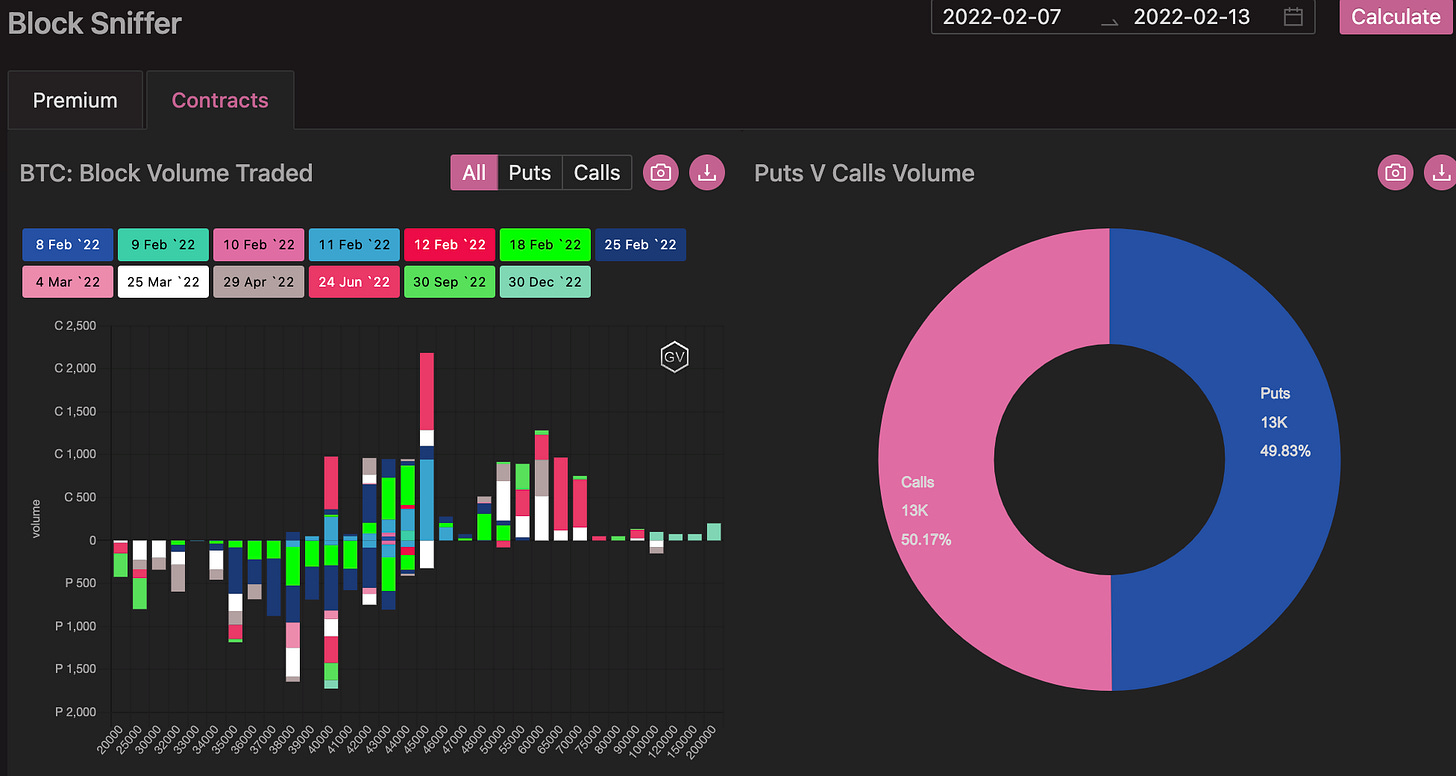Download the Block Volume Traded chart

(x=707, y=173)
